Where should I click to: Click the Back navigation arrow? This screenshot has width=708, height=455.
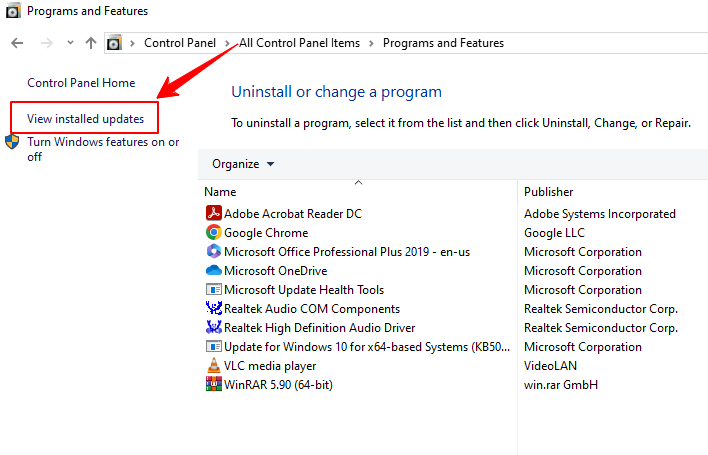pos(17,43)
